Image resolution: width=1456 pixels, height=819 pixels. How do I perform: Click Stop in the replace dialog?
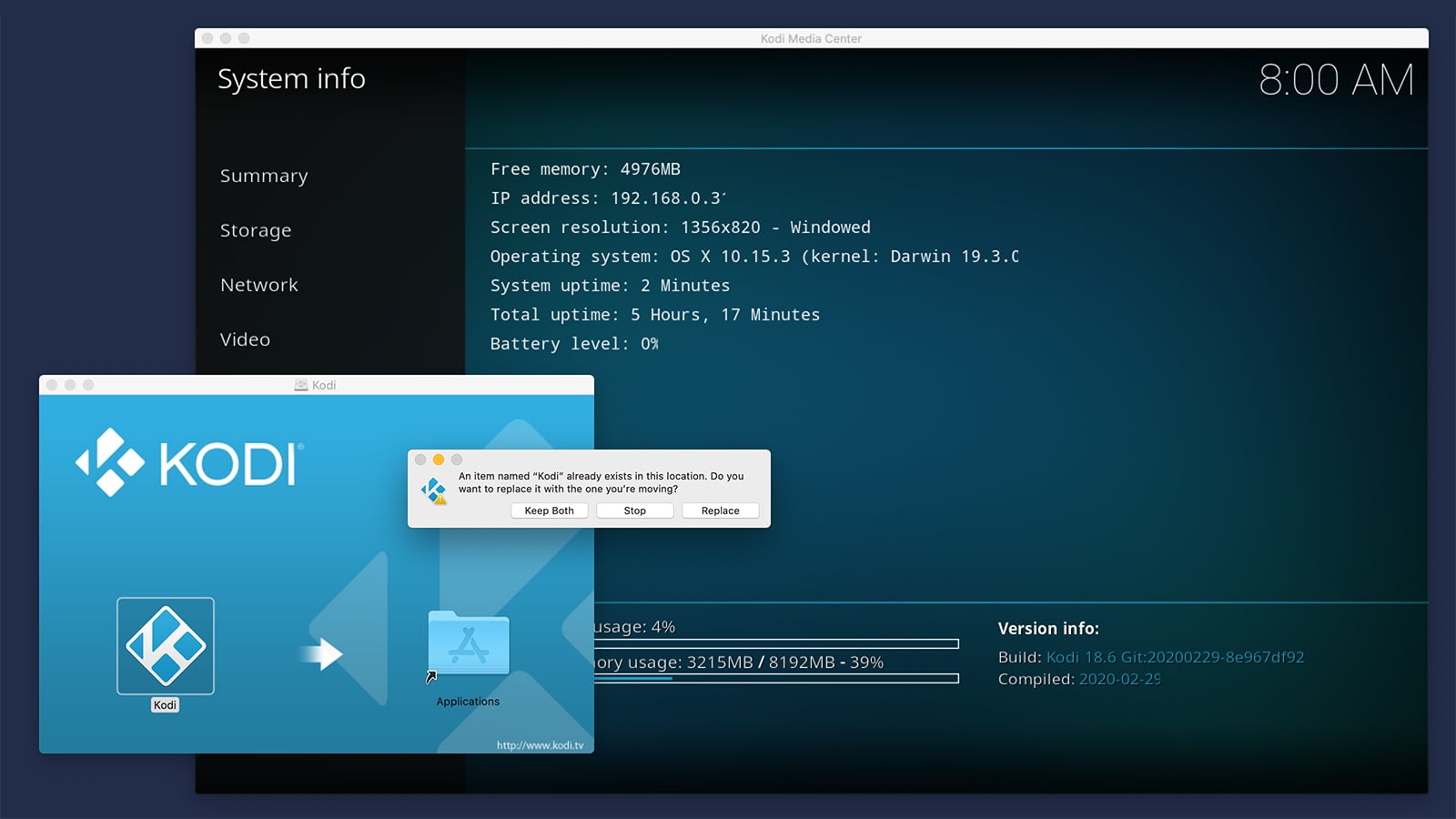634,511
